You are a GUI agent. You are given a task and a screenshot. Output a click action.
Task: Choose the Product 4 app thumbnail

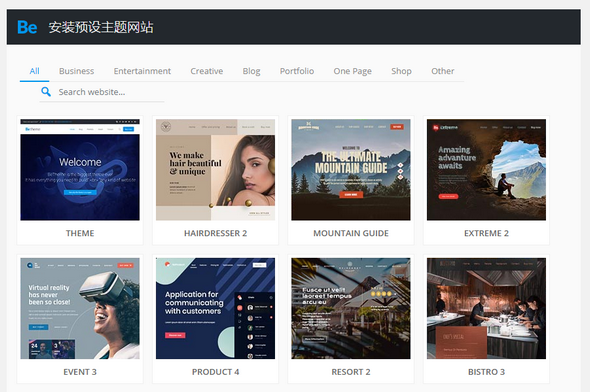(215, 308)
